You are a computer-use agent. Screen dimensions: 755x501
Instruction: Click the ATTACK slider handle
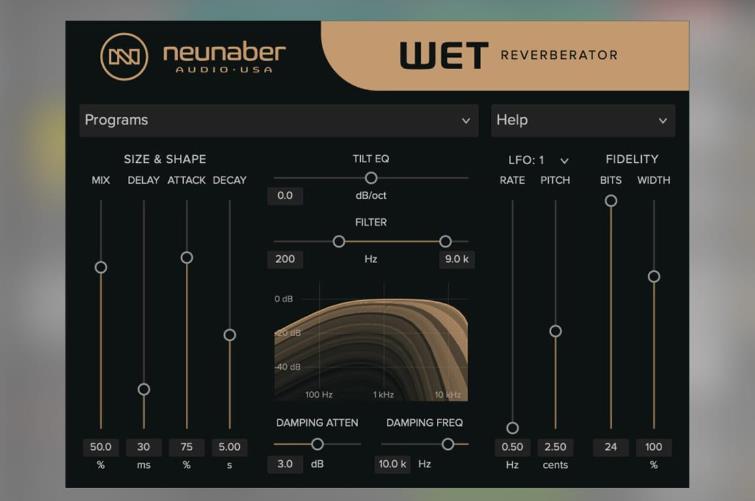tap(187, 257)
